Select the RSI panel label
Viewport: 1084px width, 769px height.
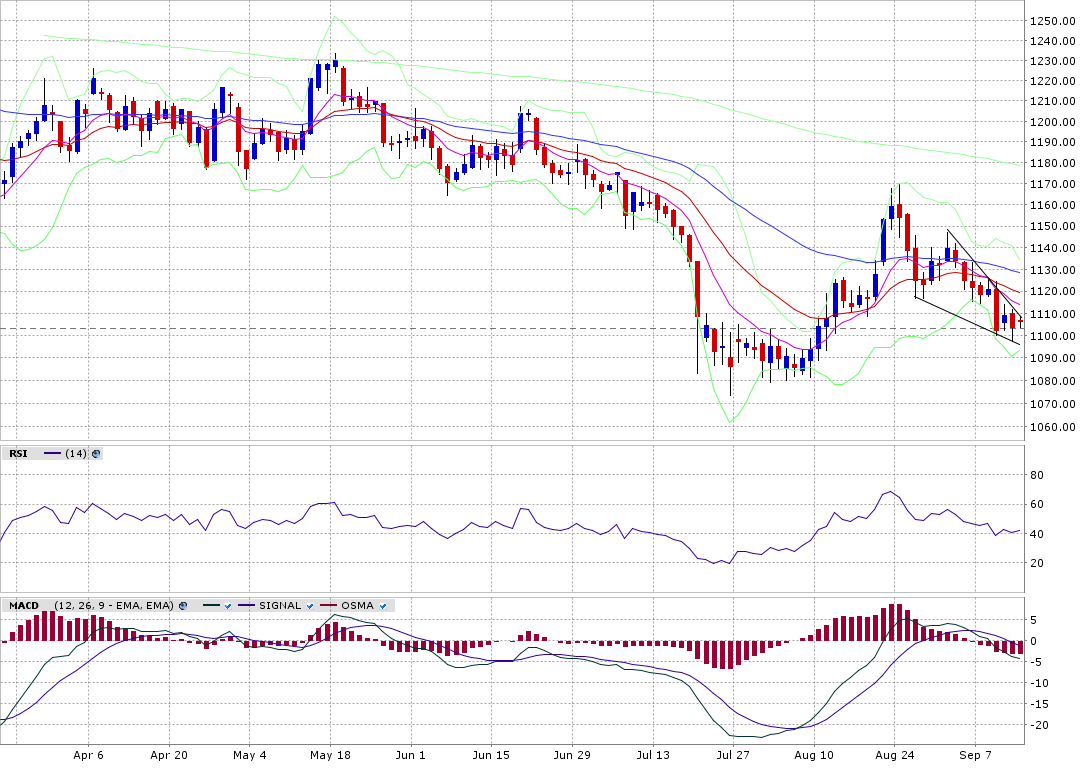(x=18, y=454)
